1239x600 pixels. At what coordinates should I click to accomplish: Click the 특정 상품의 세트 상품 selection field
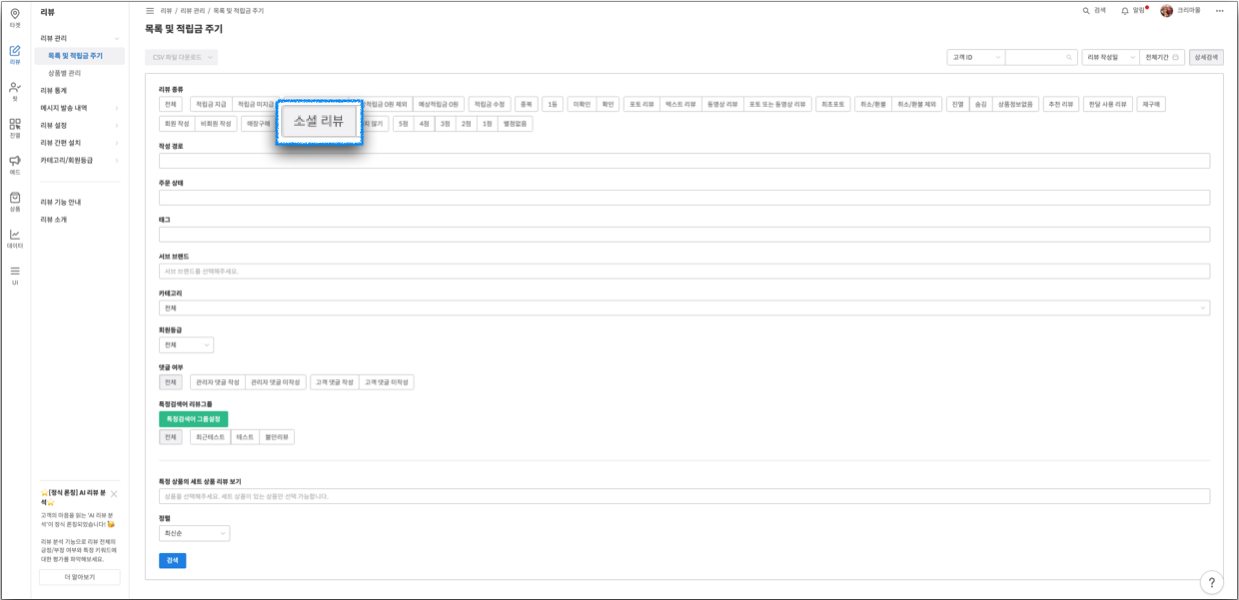684,496
